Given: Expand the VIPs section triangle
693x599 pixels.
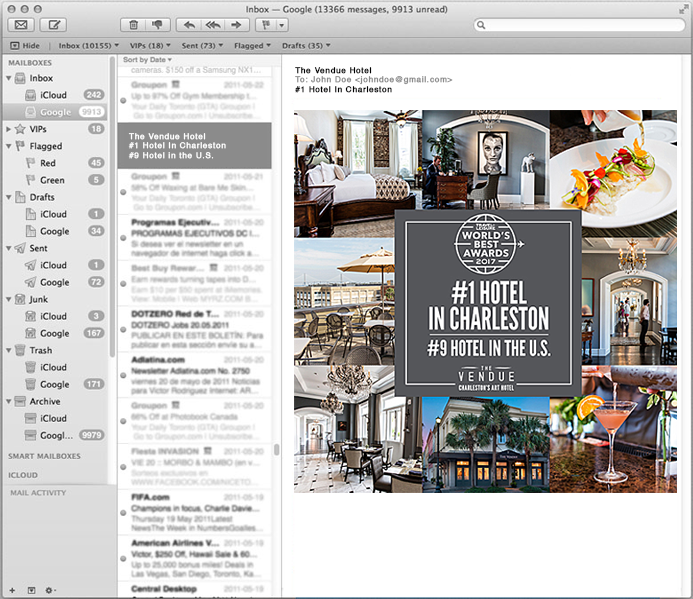Looking at the screenshot, I should click(9, 129).
